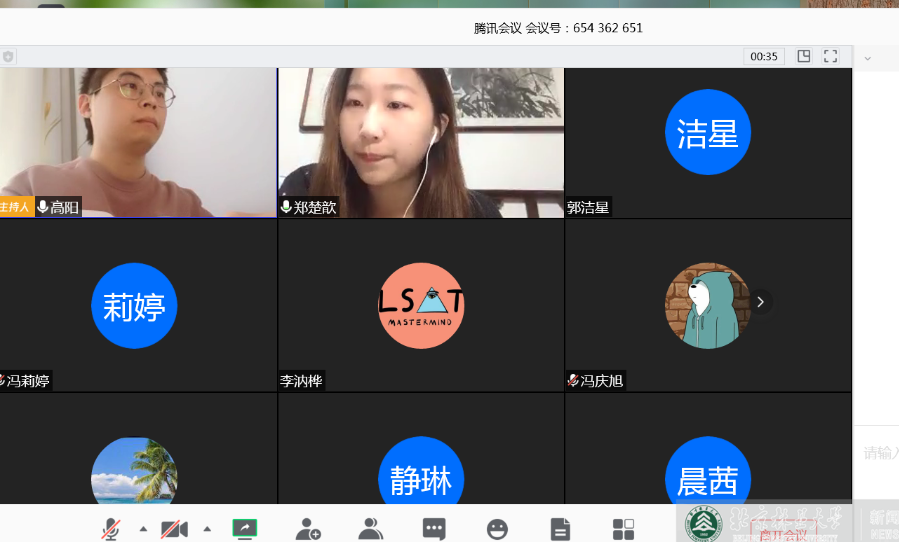Open the participants list icon
This screenshot has width=899, height=543.
tap(370, 529)
